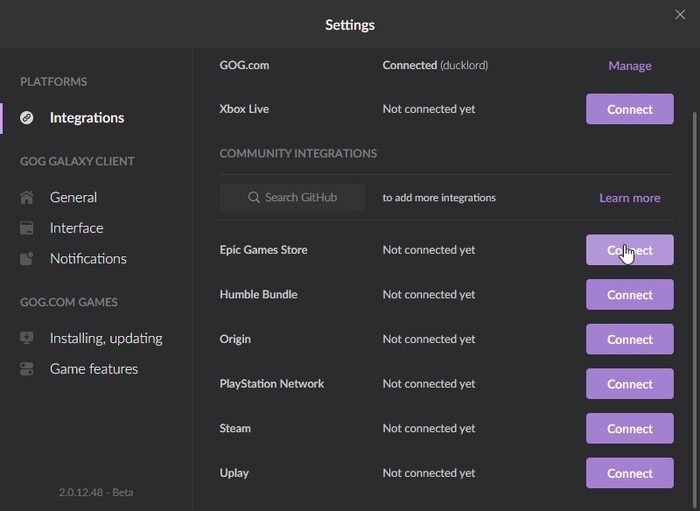Click Origin's Not connected yet status

(429, 339)
